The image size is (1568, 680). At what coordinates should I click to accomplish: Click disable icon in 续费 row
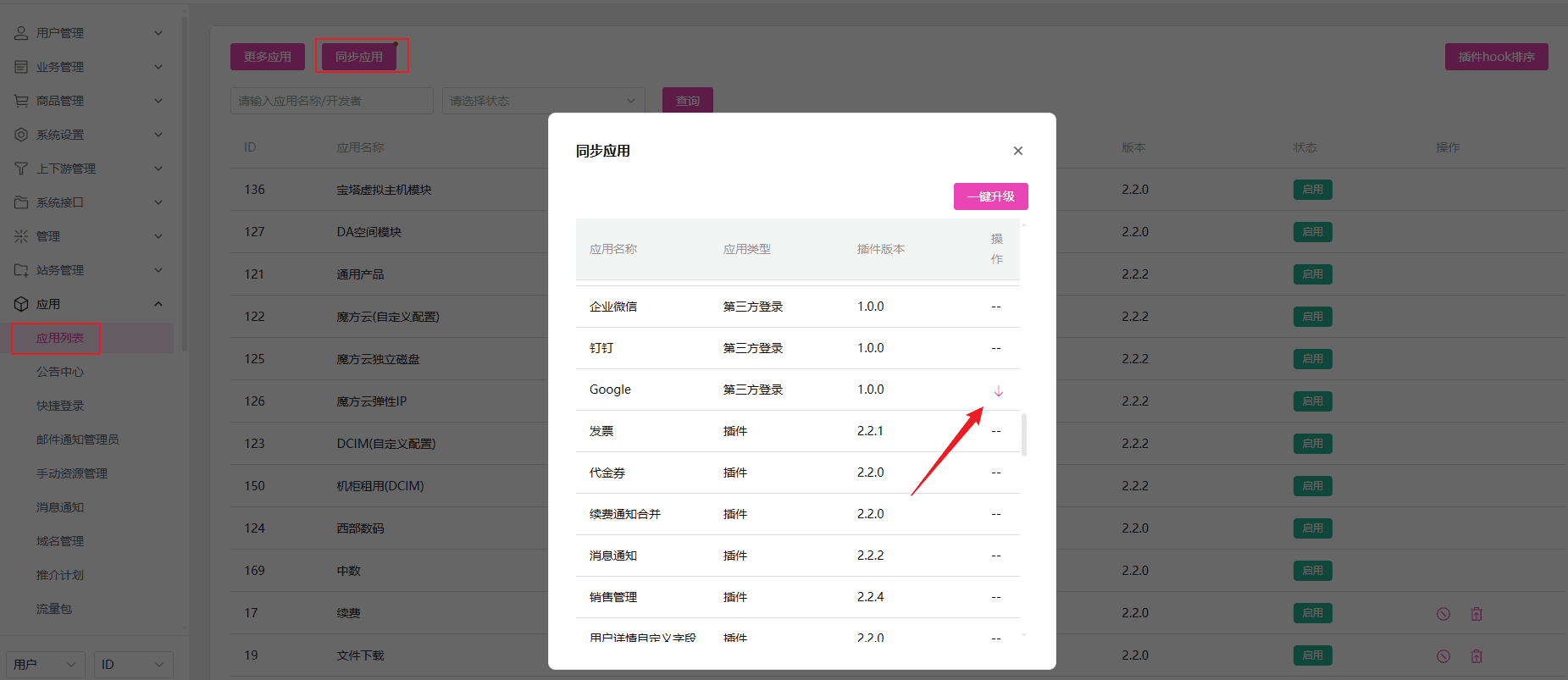pos(1443,614)
